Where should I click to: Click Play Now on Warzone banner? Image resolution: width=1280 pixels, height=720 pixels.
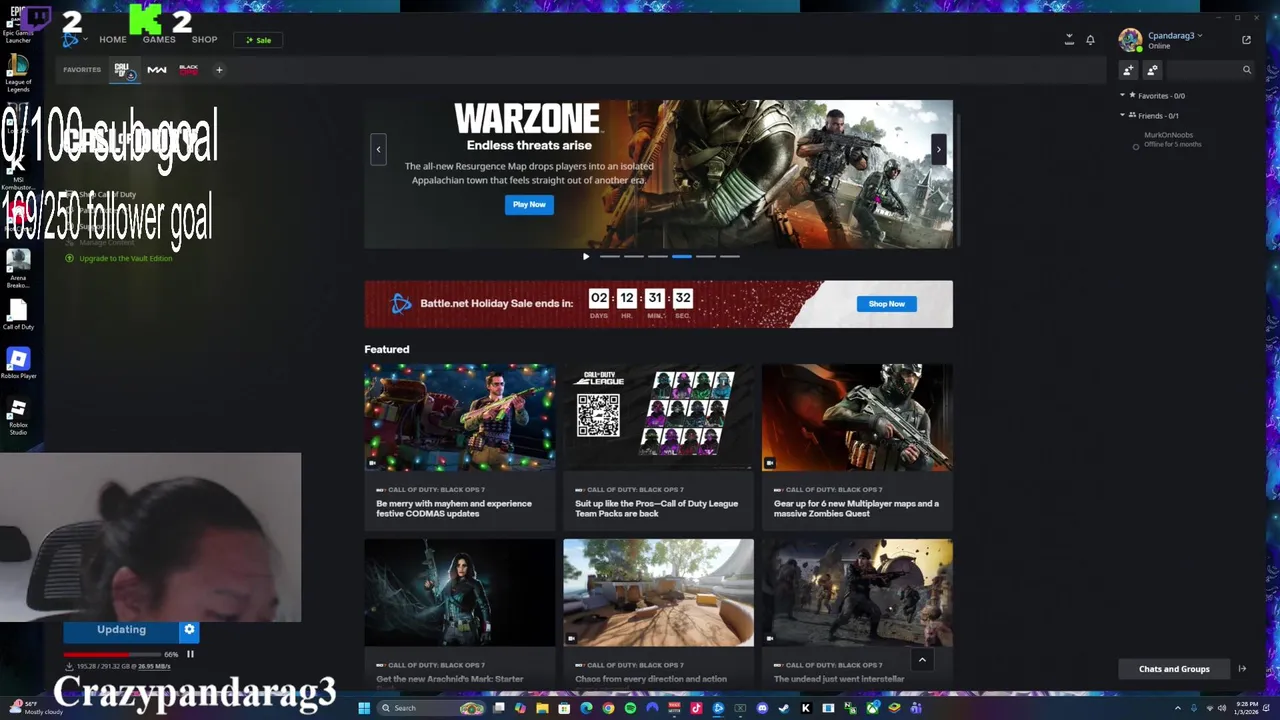pyautogui.click(x=529, y=204)
